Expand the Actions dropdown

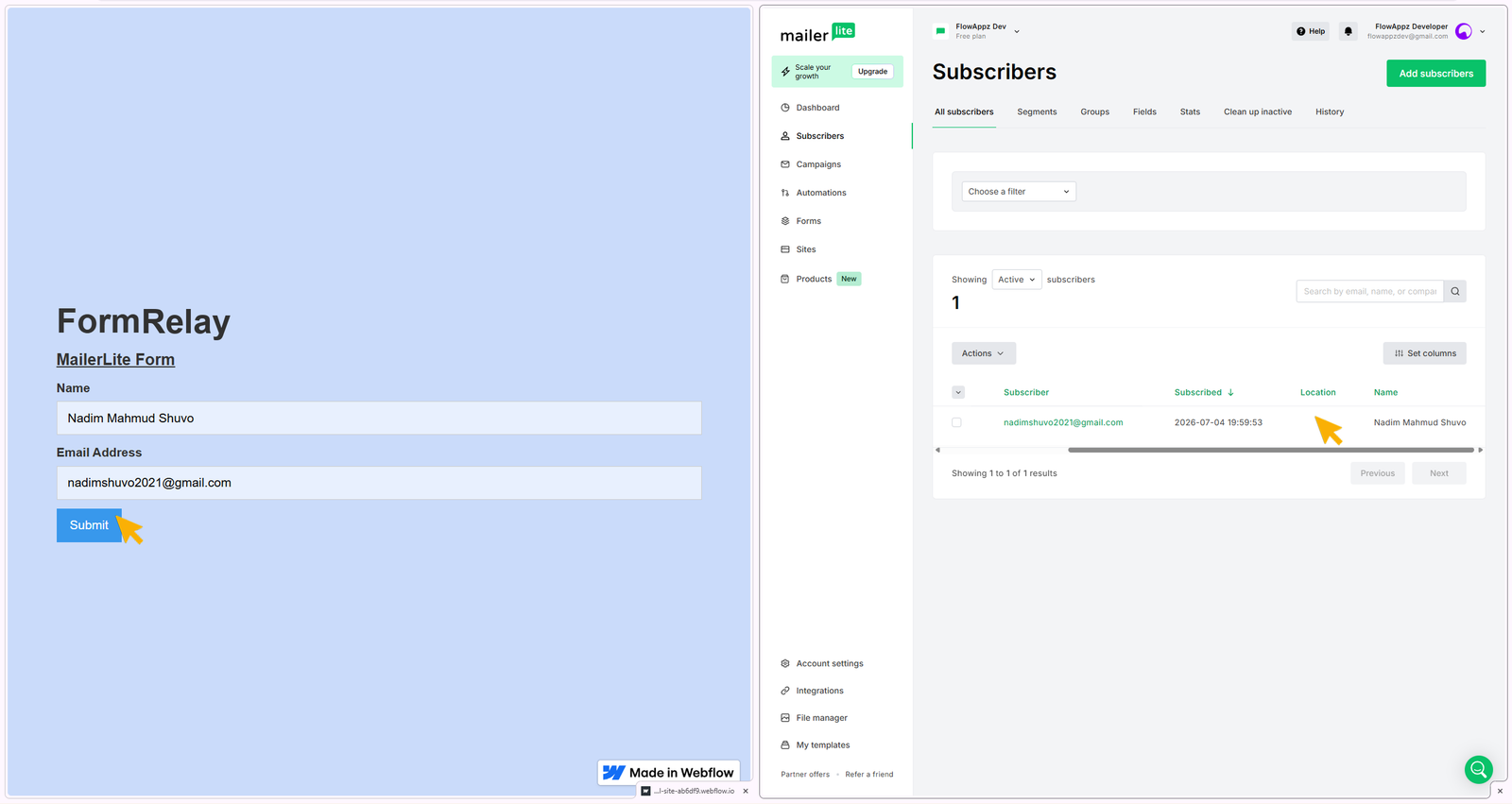coord(984,353)
